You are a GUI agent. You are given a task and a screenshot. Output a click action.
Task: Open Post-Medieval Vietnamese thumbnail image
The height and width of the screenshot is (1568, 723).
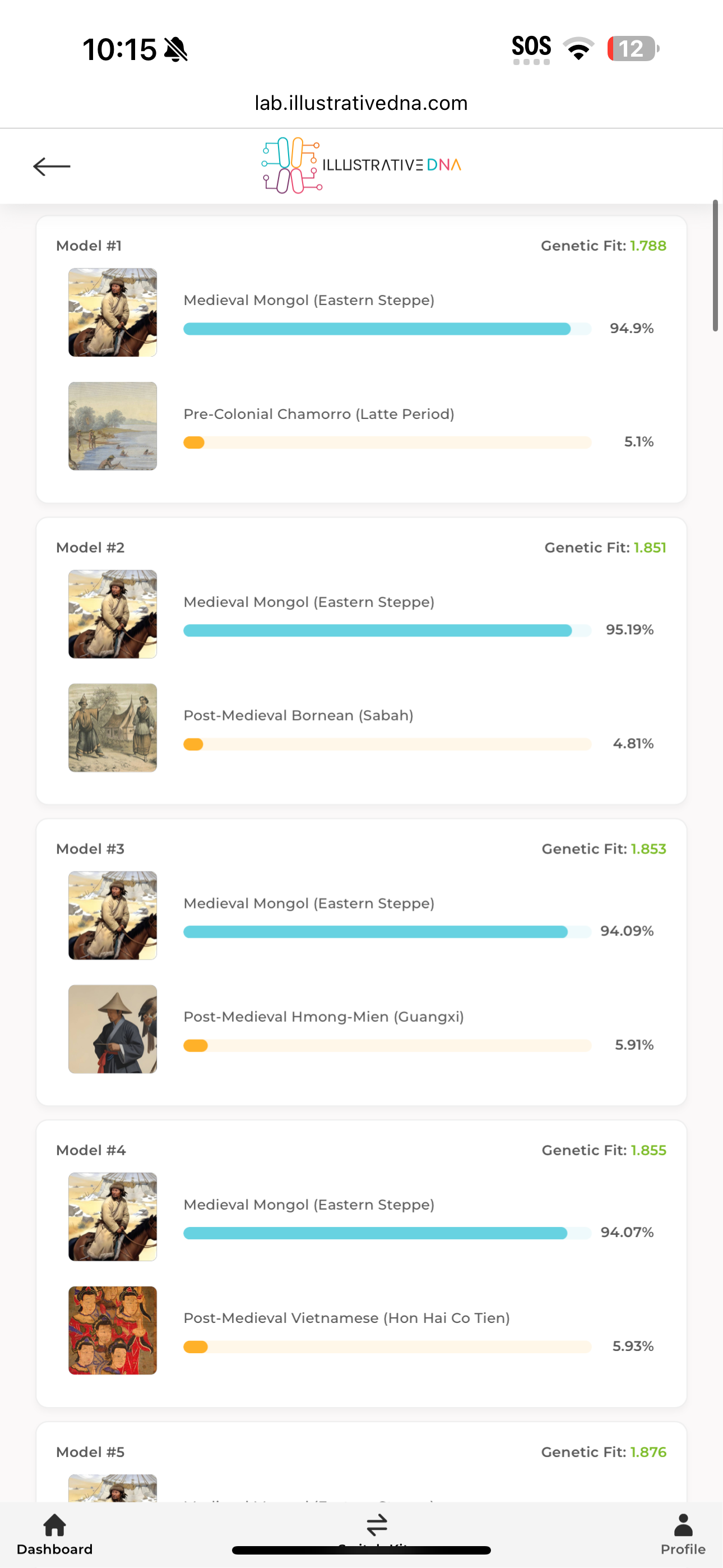(x=113, y=1330)
